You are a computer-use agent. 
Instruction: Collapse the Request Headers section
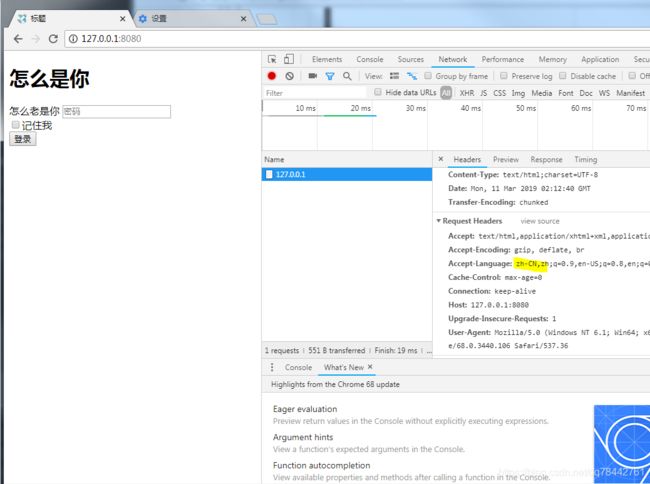coord(438,221)
